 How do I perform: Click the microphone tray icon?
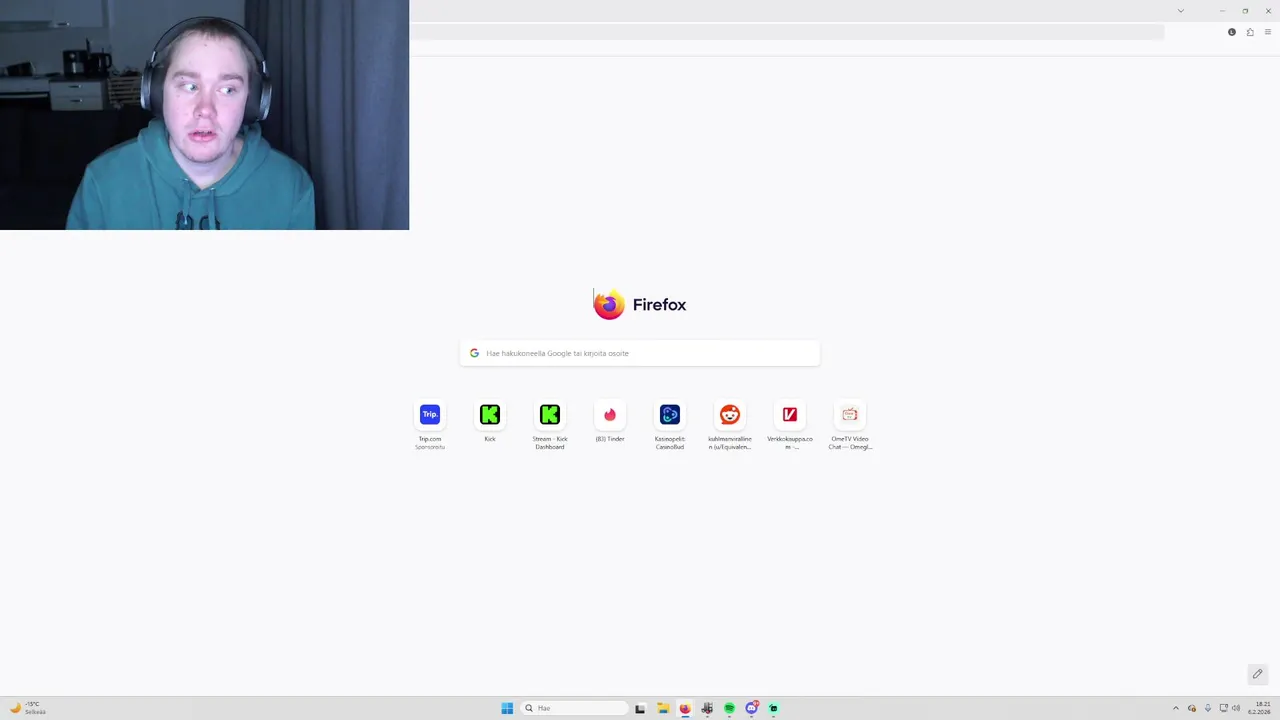point(1208,708)
